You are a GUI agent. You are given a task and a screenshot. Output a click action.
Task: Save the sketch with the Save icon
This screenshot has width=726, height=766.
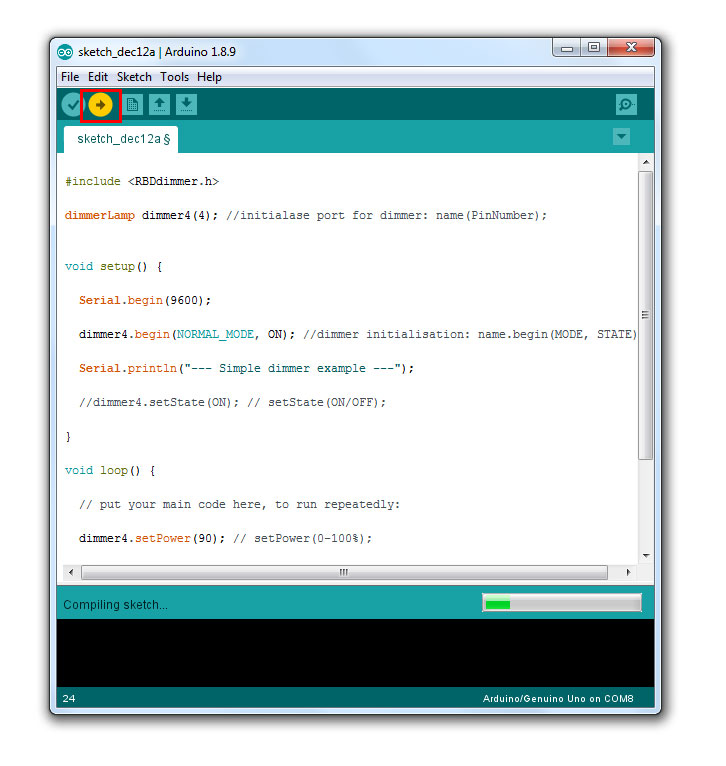point(186,105)
